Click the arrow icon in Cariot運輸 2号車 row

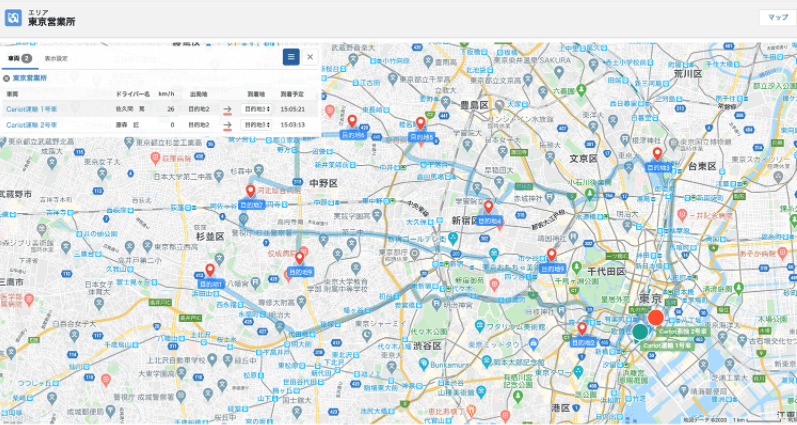[227, 125]
